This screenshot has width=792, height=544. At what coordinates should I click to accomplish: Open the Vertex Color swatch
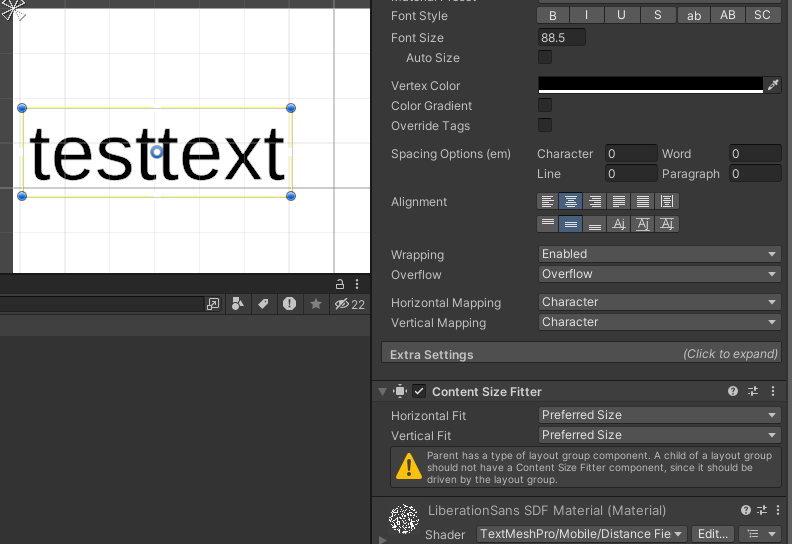tap(651, 85)
